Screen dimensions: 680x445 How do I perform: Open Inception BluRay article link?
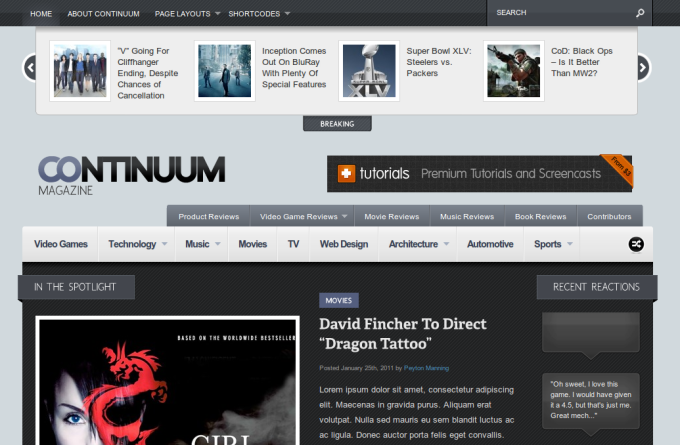point(294,68)
